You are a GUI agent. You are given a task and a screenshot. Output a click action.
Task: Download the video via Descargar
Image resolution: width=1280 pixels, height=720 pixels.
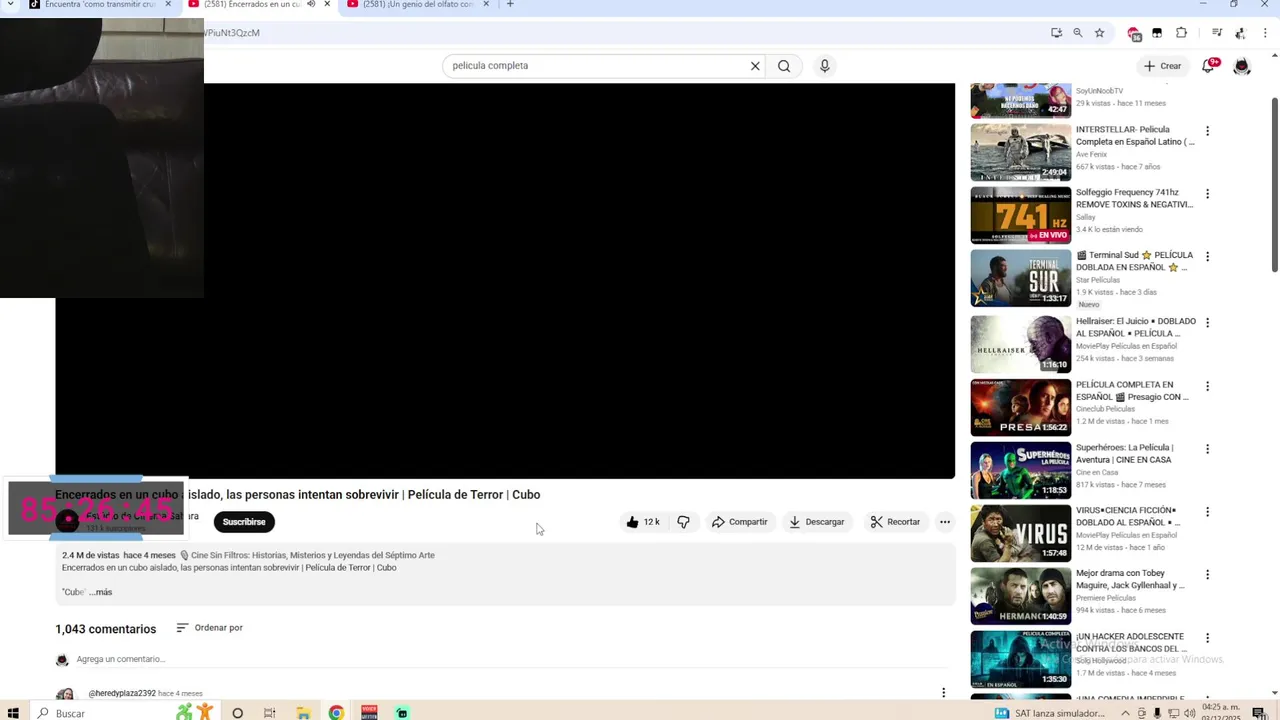pyautogui.click(x=817, y=522)
